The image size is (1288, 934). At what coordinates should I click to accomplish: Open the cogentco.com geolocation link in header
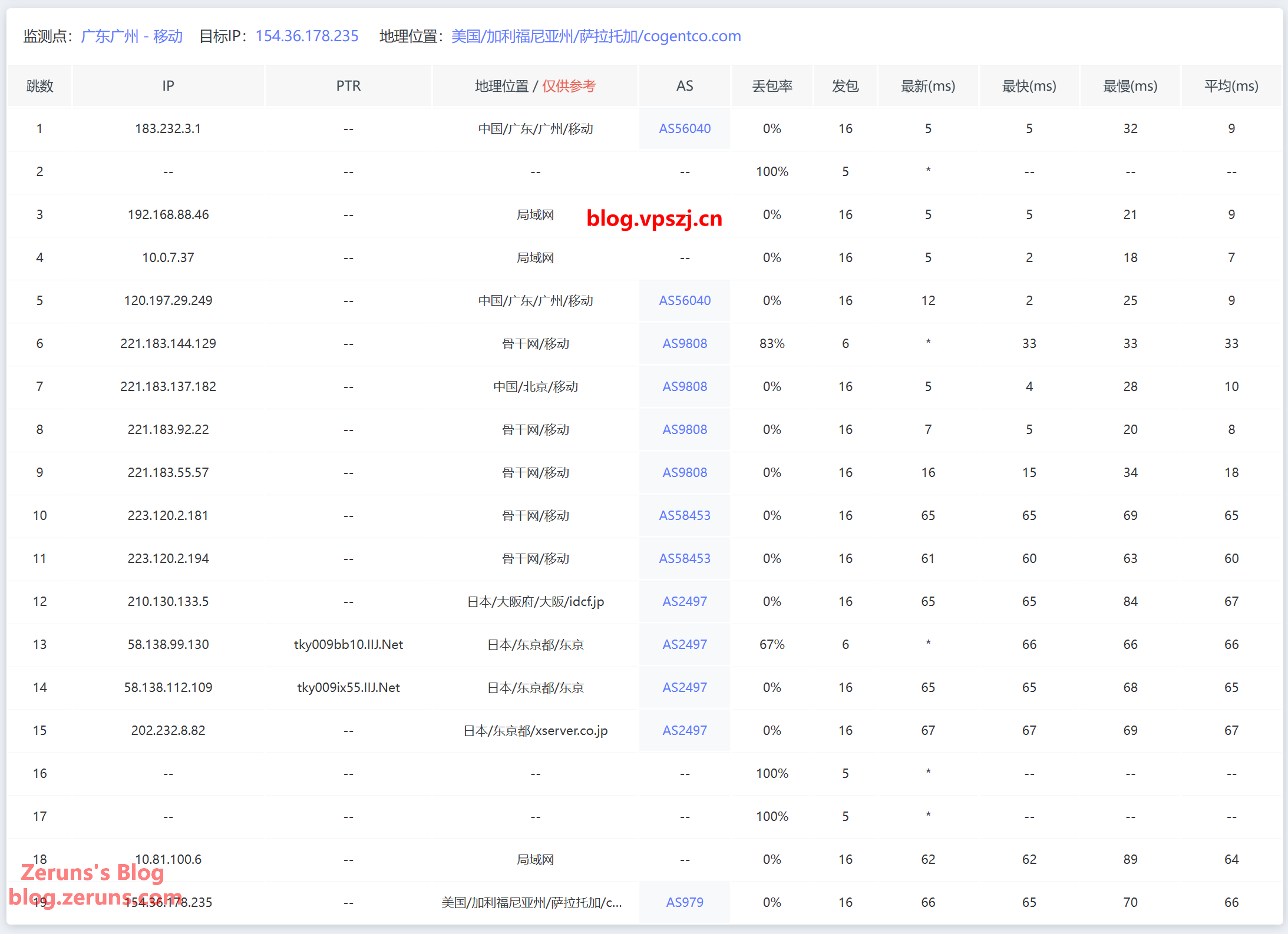point(596,37)
